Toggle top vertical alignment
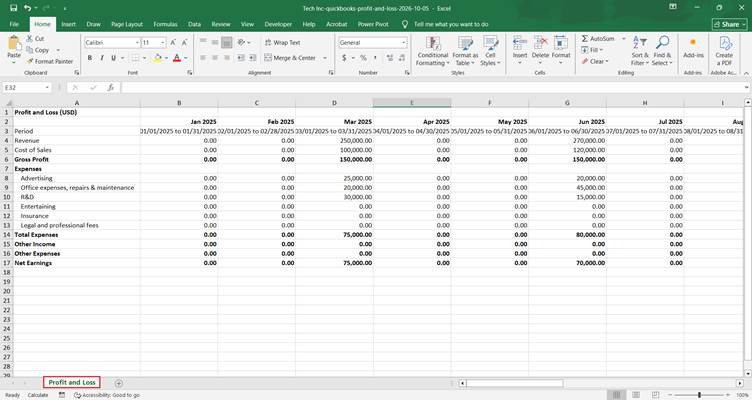752x400 pixels. pos(203,42)
